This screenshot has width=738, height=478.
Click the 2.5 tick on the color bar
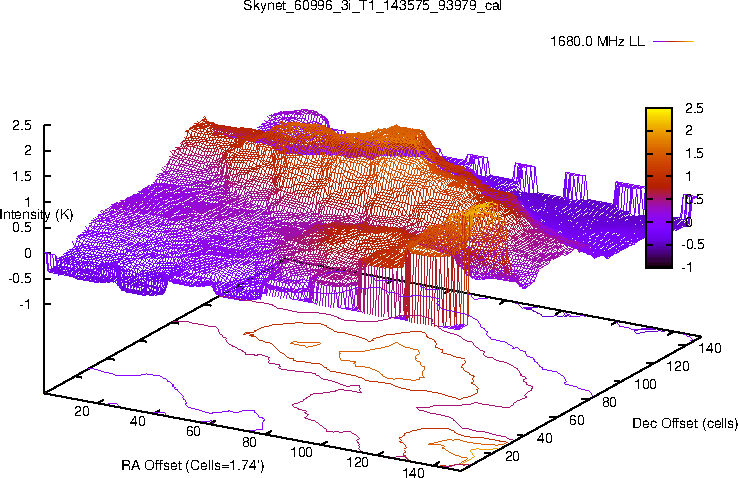coord(695,108)
